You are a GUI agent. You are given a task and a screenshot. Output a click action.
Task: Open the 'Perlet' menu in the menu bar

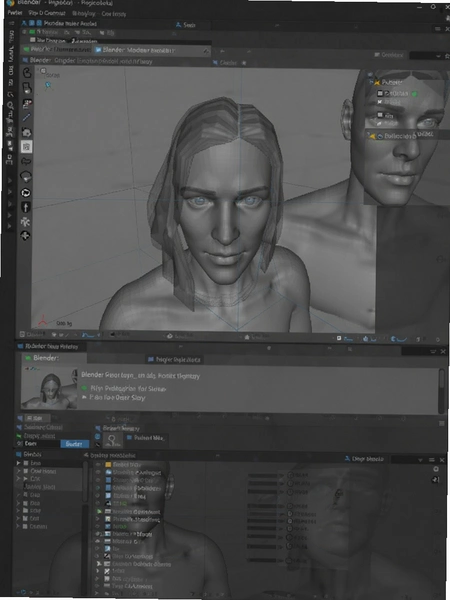click(x=15, y=13)
